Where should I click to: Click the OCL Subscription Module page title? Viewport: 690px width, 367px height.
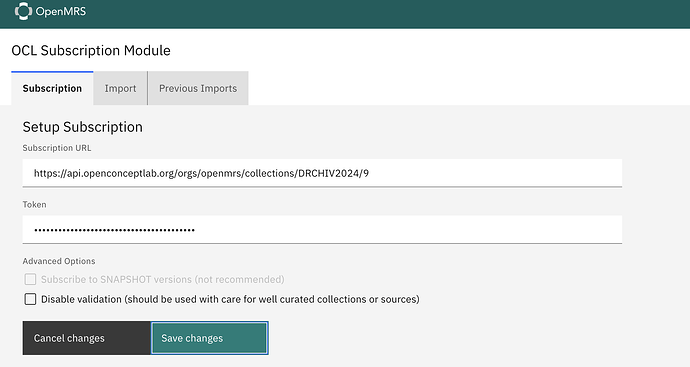coord(91,51)
